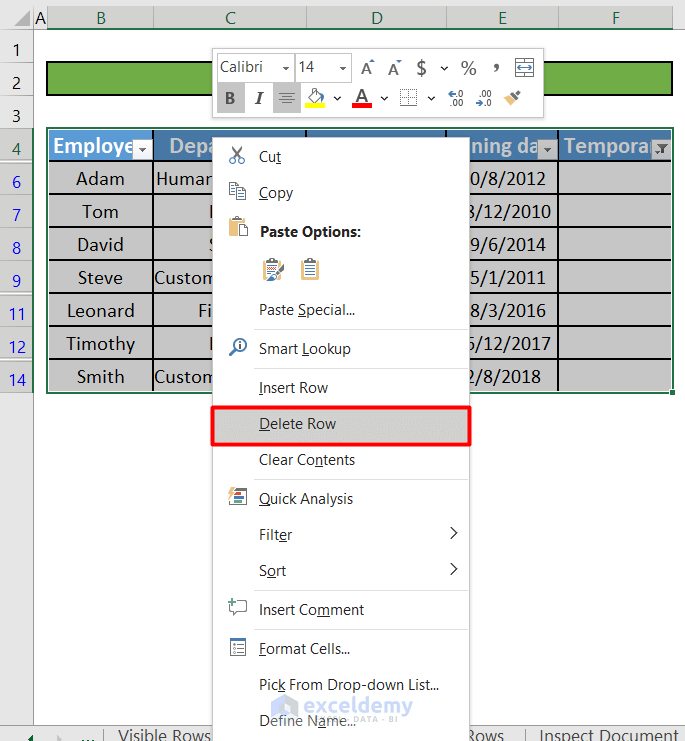Choose Format Cells menu entry
Screen dimensions: 685x741
coord(341,648)
